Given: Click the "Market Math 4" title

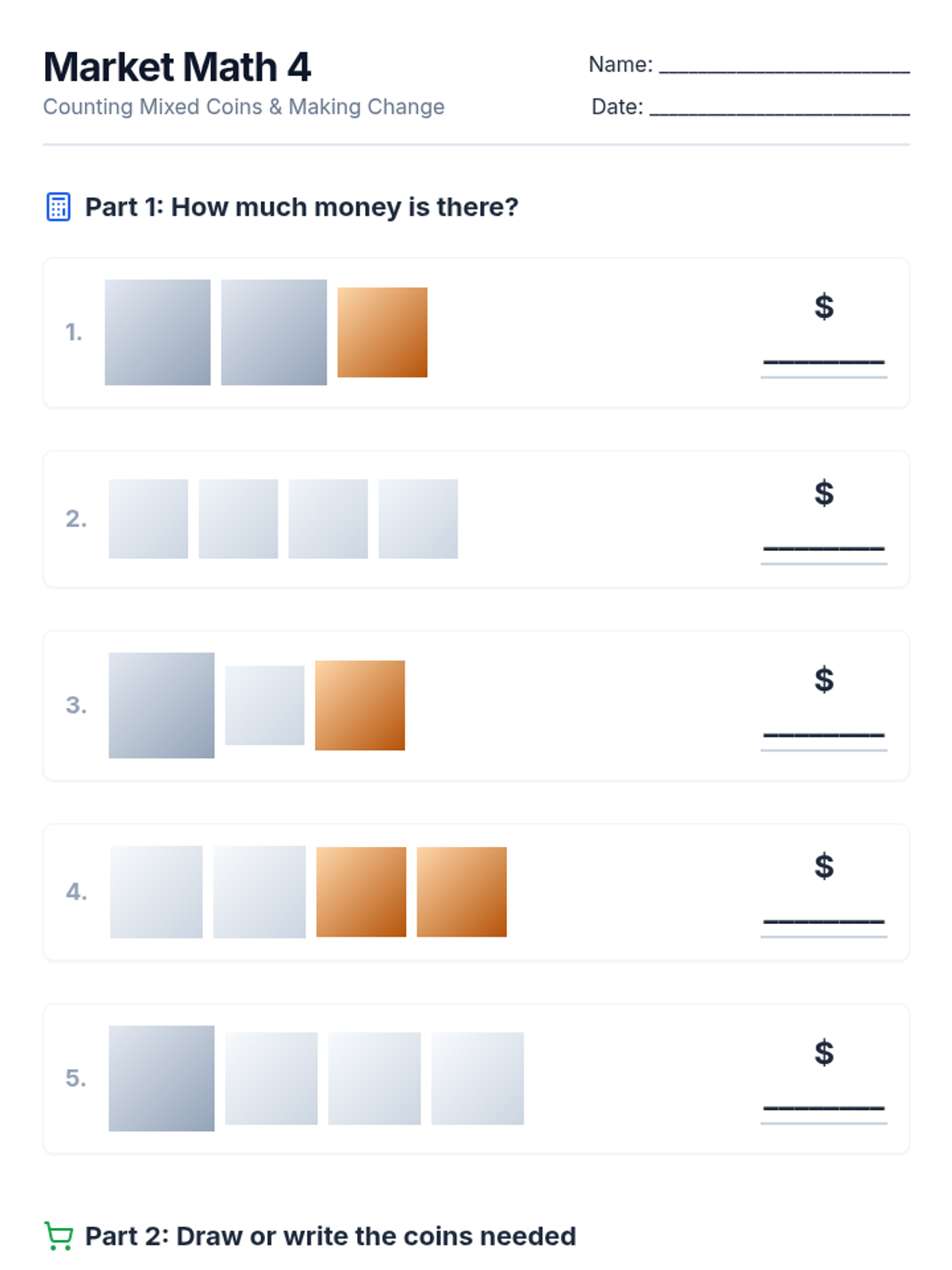Looking at the screenshot, I should pyautogui.click(x=177, y=67).
